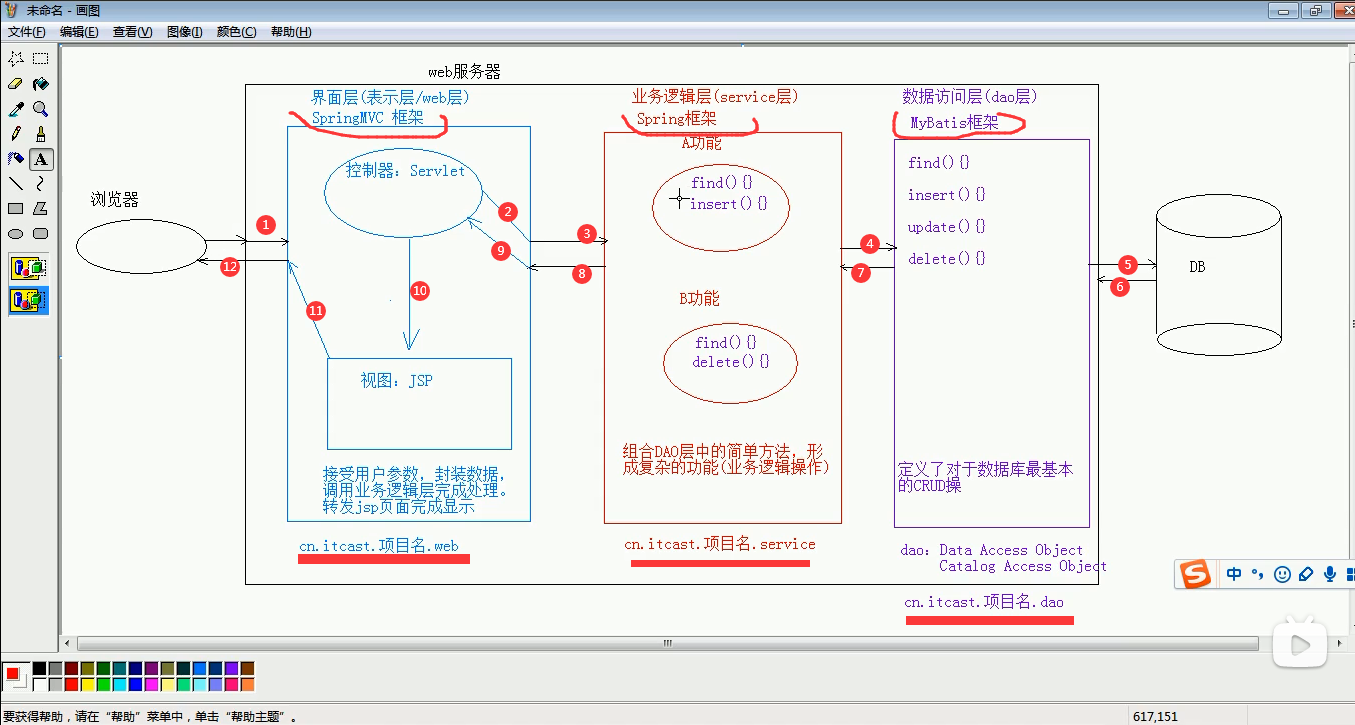This screenshot has width=1355, height=725.
Task: Click the Sogou input method logo
Action: (1195, 574)
